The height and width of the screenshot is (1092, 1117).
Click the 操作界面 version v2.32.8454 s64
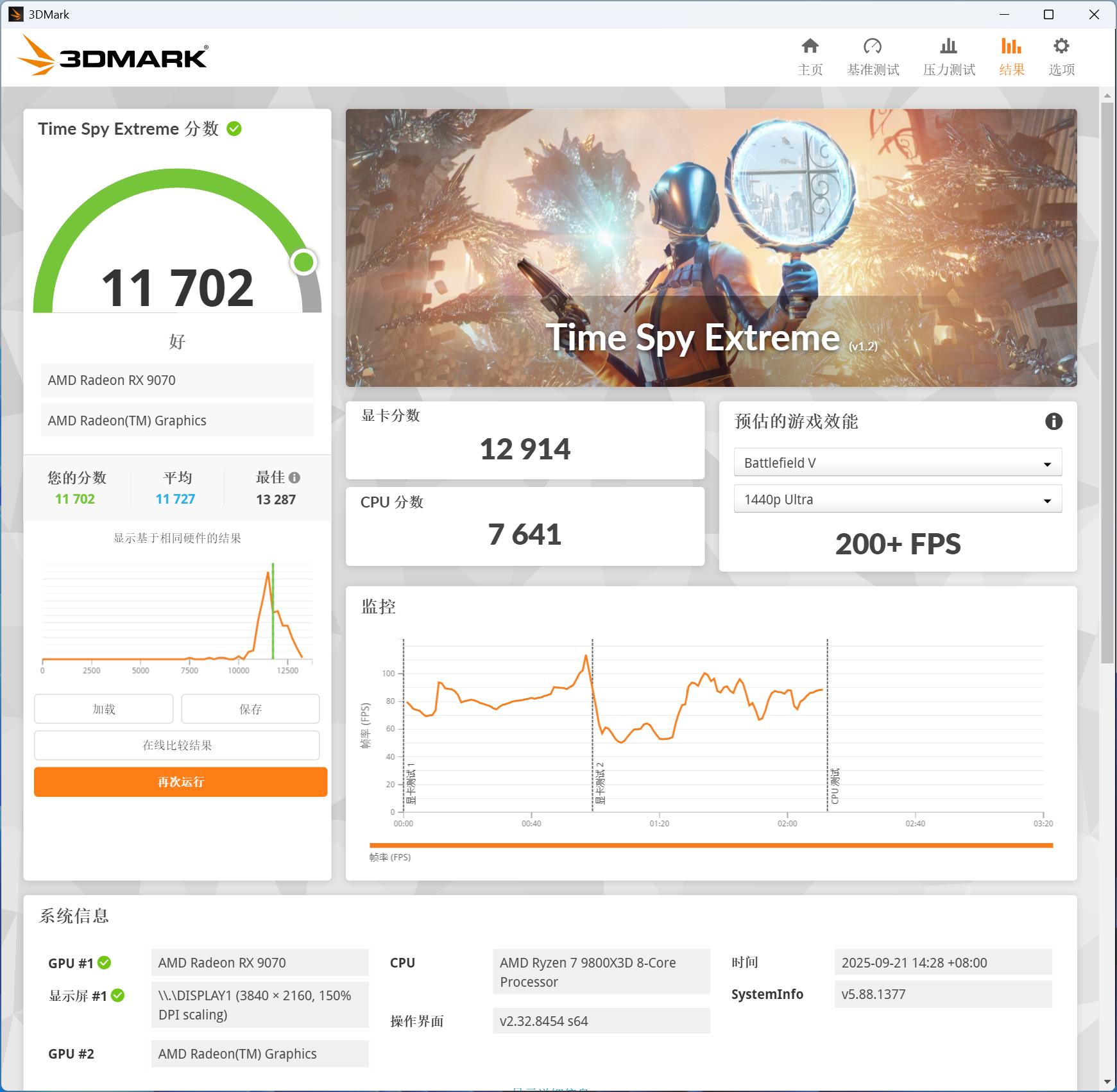[601, 1021]
